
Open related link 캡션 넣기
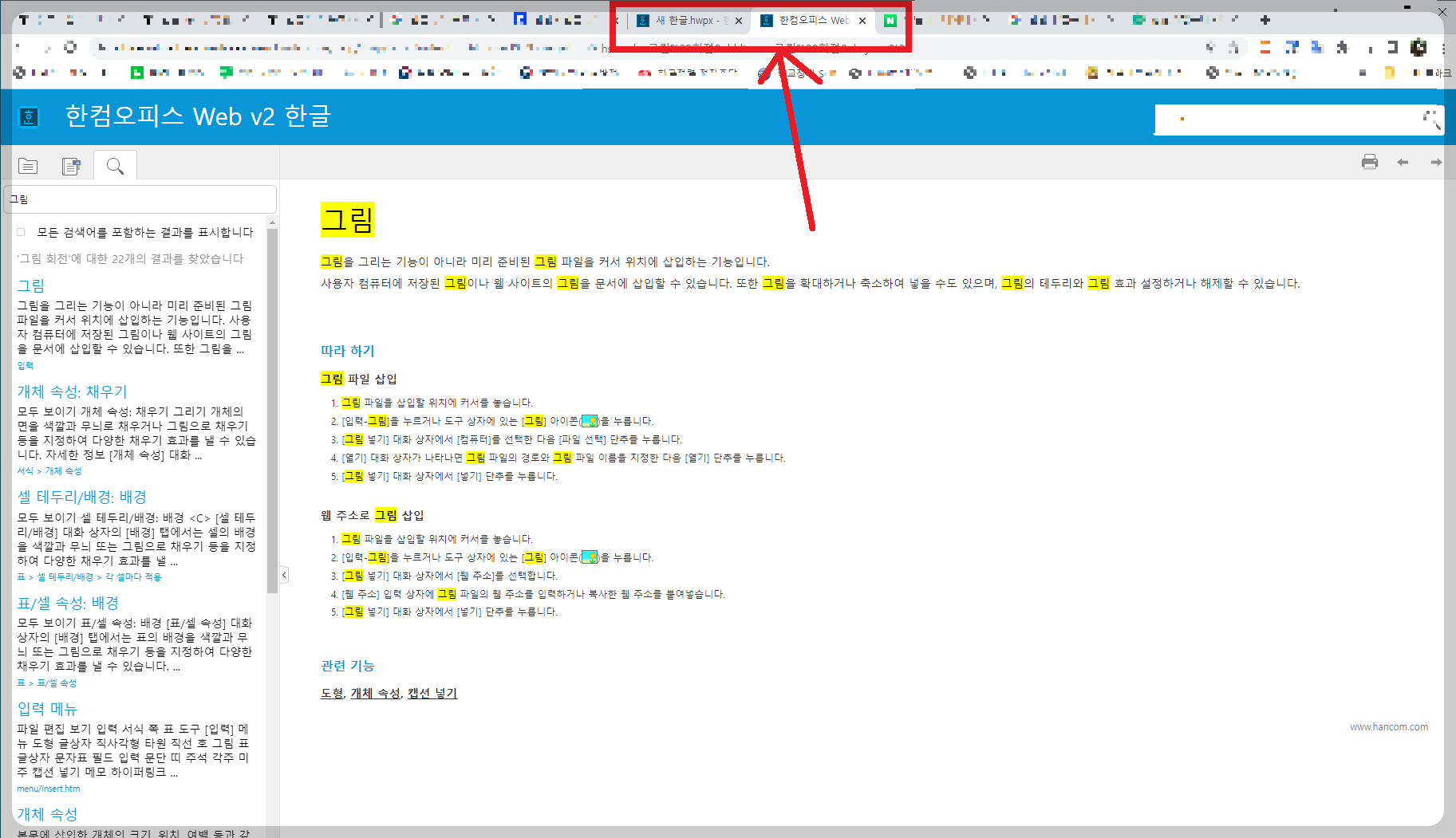click(432, 693)
